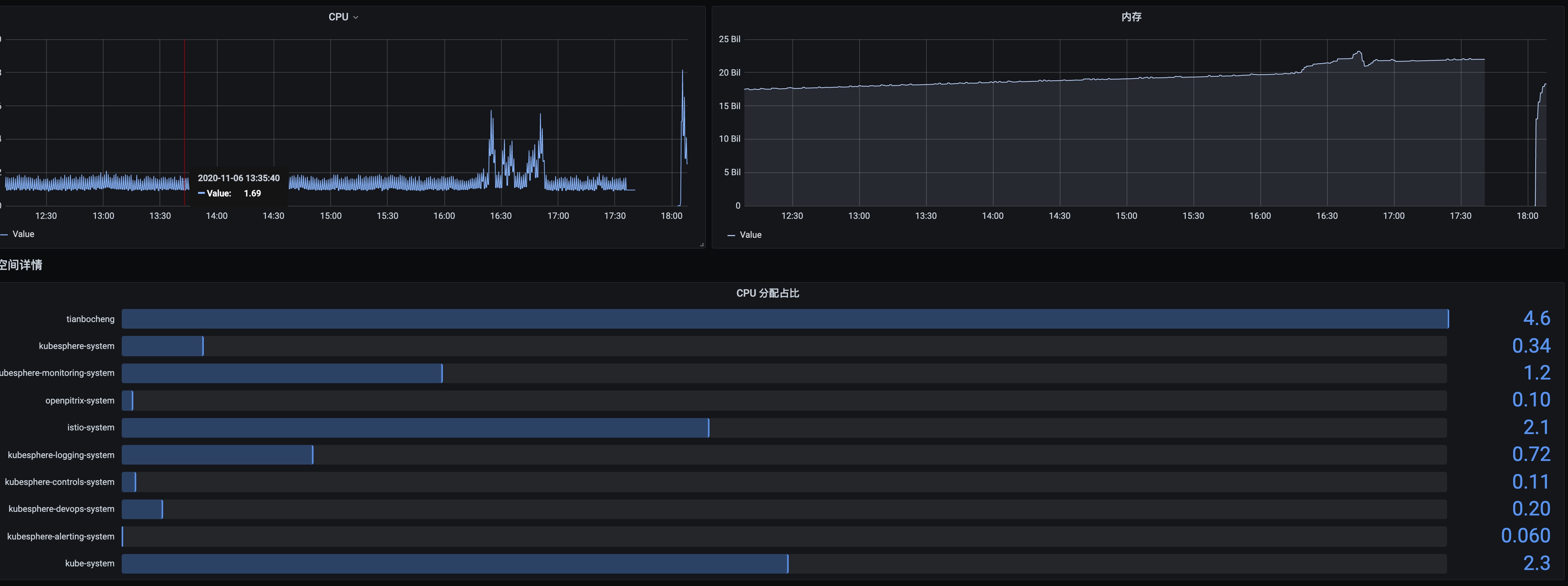Click the red crosshair line in CPU graph
The image size is (1568, 586).
(x=185, y=110)
